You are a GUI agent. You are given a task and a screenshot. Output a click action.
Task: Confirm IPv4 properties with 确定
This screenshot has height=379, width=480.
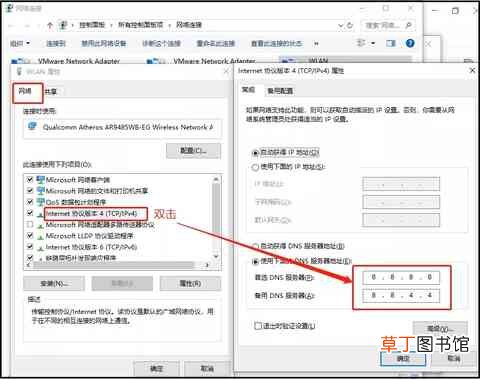[x=403, y=359]
